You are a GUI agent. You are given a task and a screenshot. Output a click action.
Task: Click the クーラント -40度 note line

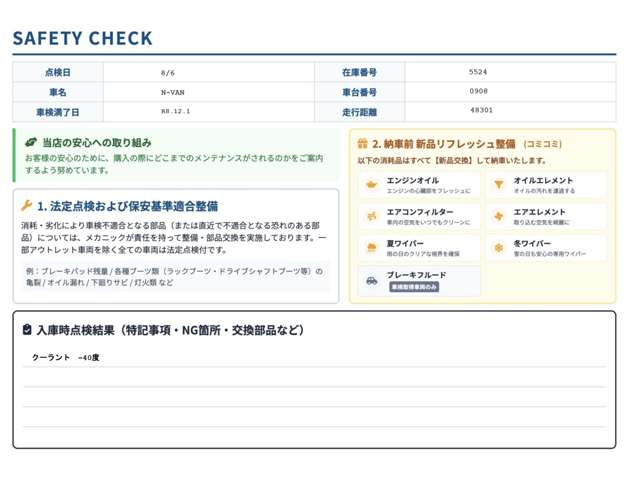click(x=314, y=358)
